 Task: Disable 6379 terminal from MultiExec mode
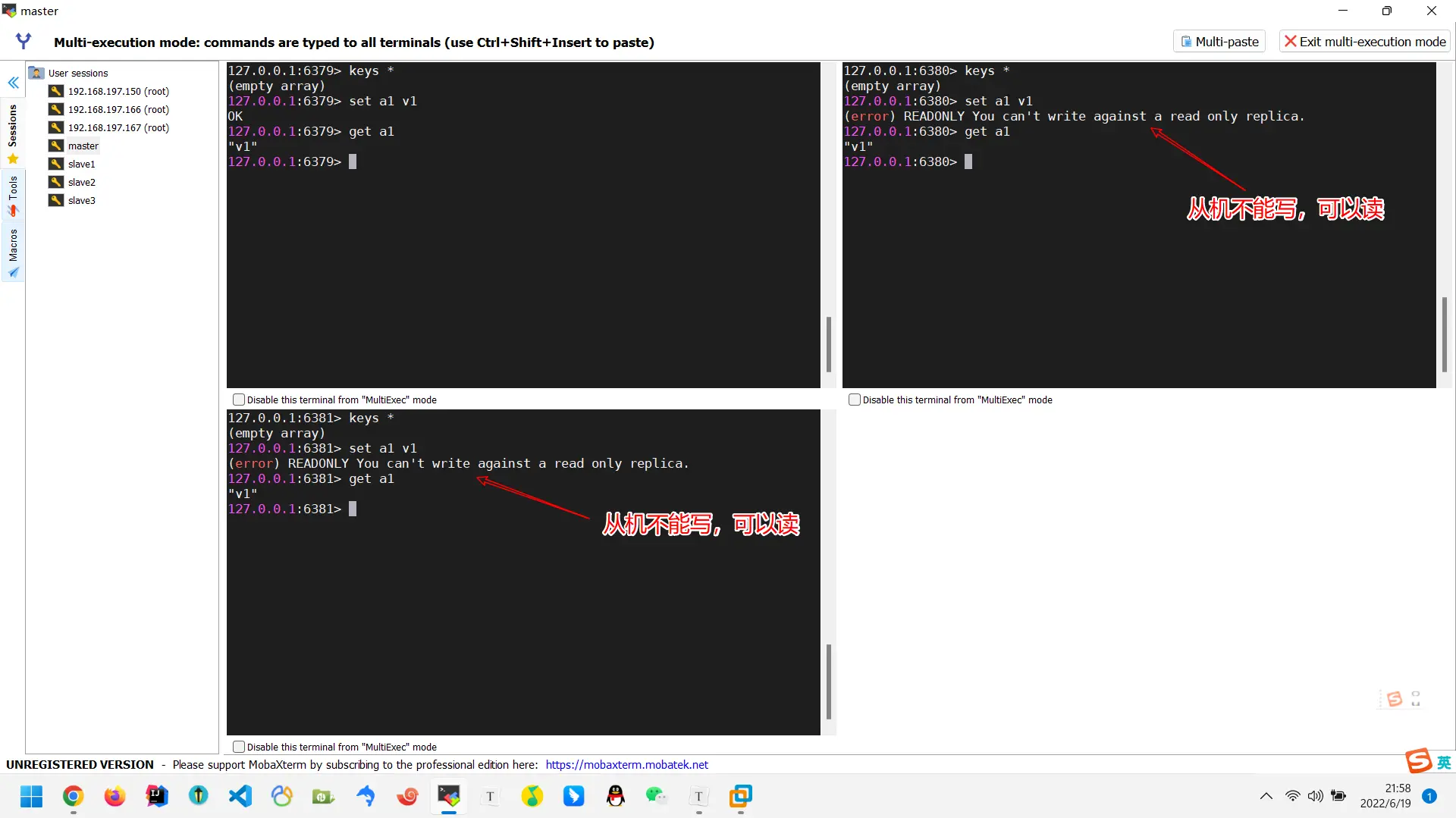239,400
